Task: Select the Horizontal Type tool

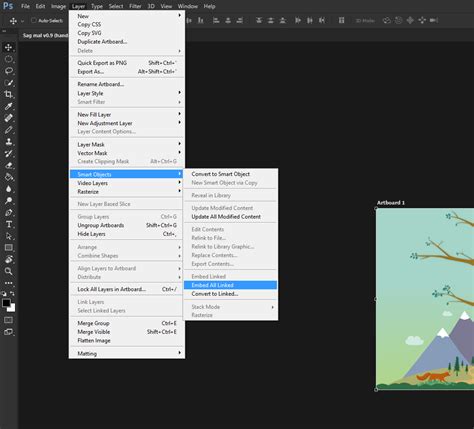Action: 9,224
